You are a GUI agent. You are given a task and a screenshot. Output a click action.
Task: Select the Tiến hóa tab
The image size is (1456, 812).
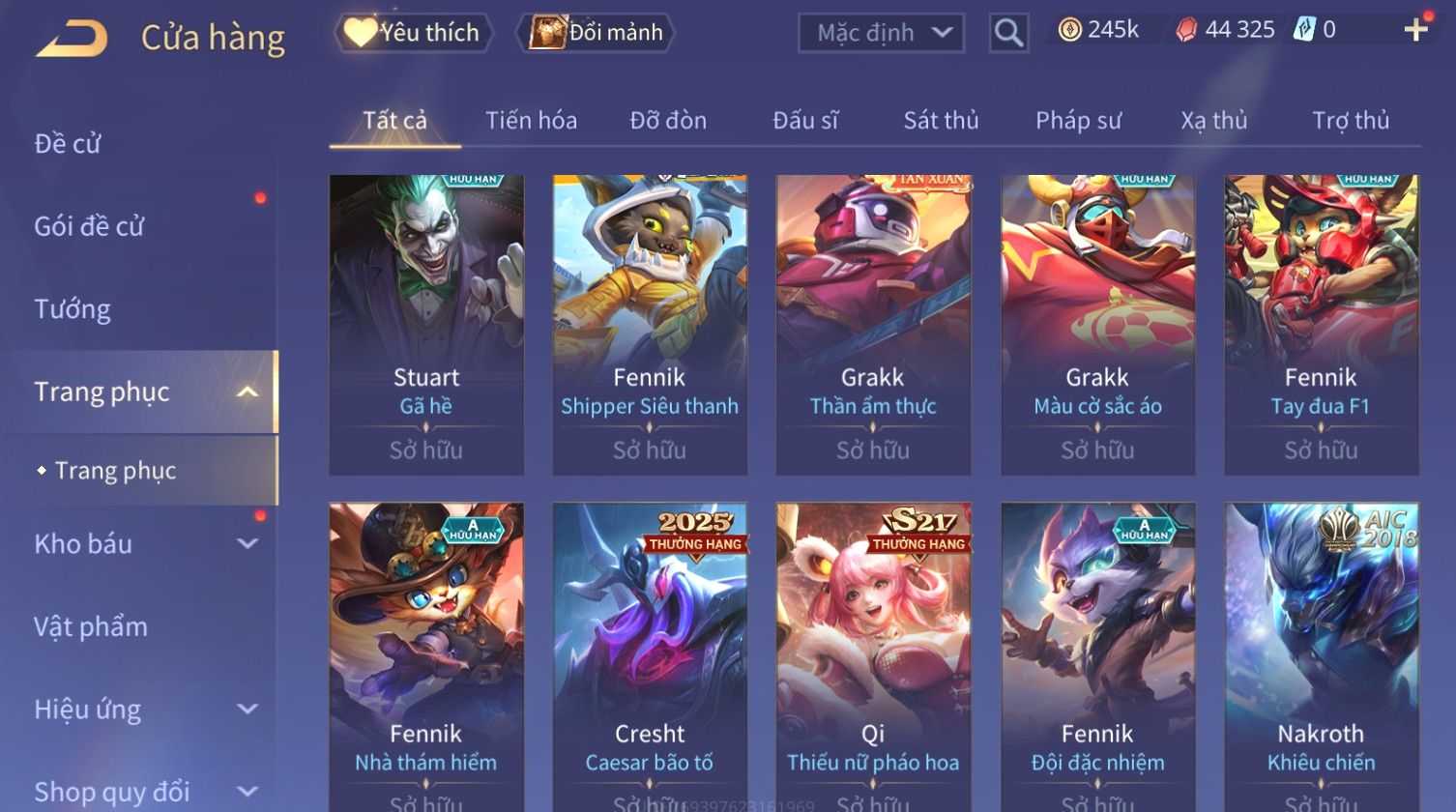click(531, 121)
